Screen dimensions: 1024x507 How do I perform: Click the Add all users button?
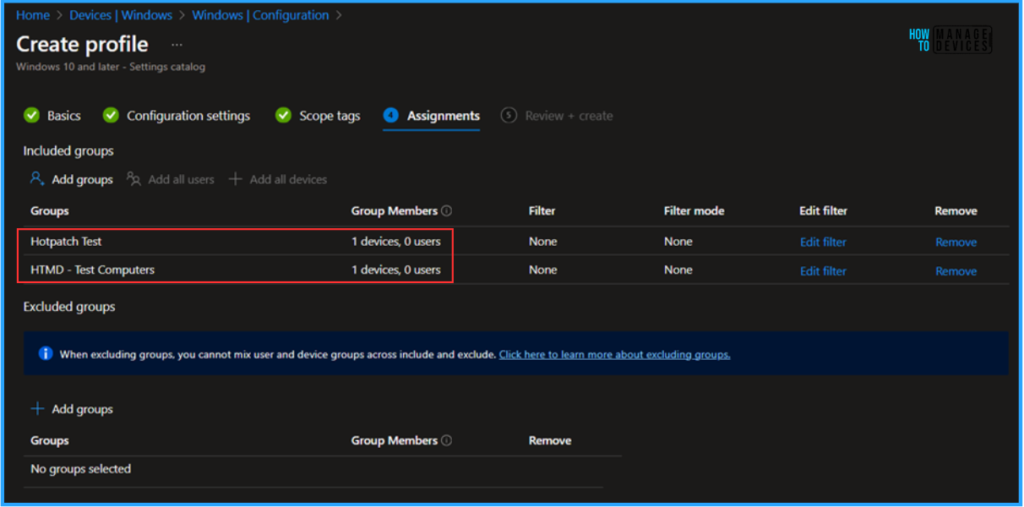tap(170, 179)
